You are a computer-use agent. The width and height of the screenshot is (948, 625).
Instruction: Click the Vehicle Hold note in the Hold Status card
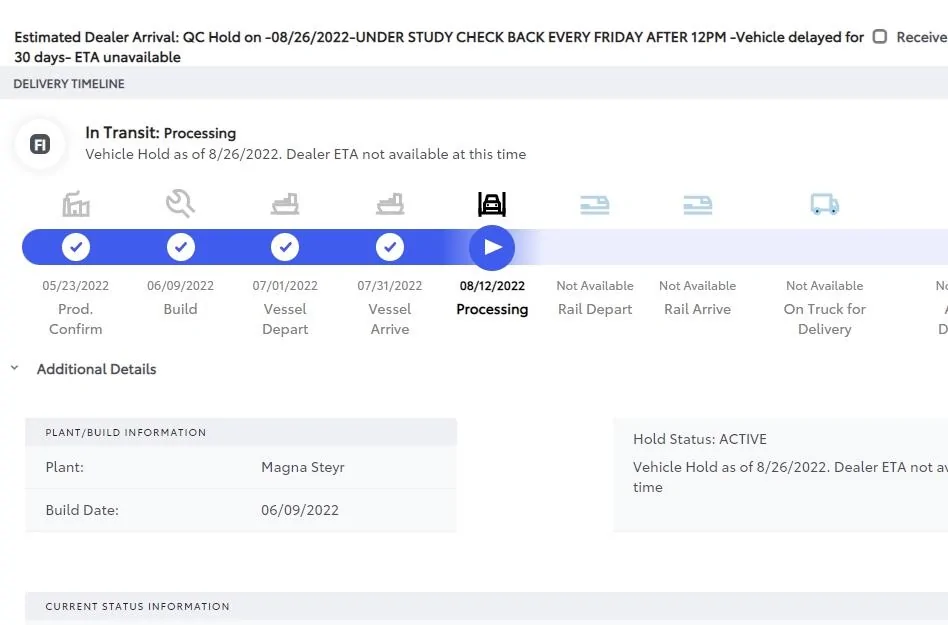tap(790, 477)
